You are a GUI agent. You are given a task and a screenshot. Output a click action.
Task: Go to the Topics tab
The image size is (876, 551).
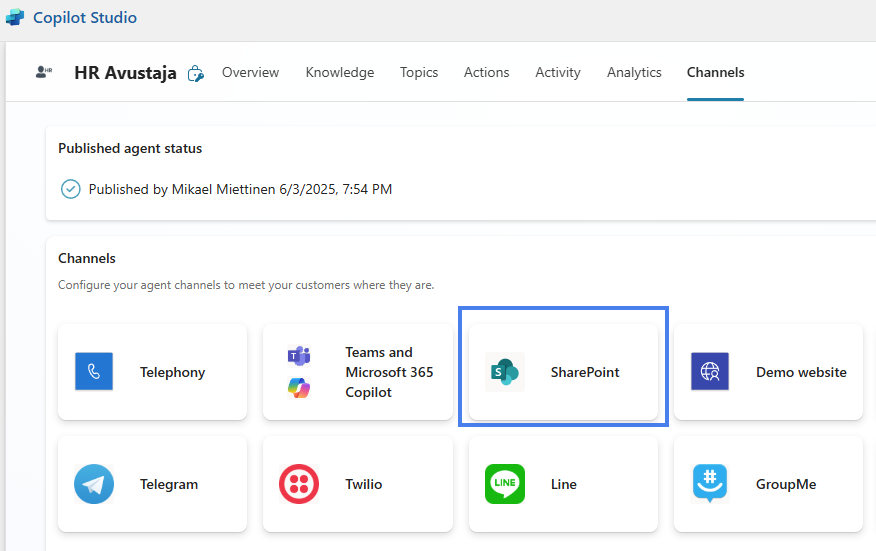pos(419,72)
